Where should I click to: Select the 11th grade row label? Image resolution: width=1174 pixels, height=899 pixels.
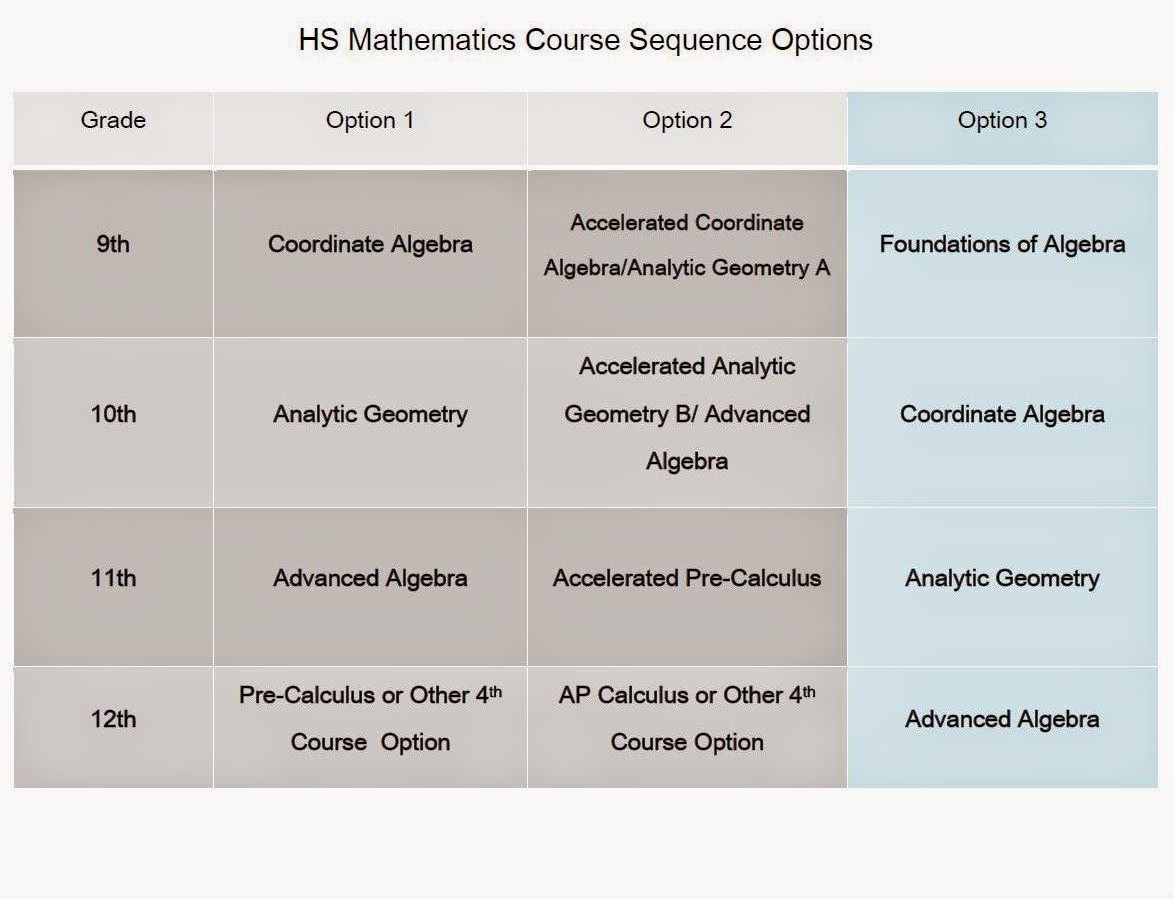click(x=113, y=578)
